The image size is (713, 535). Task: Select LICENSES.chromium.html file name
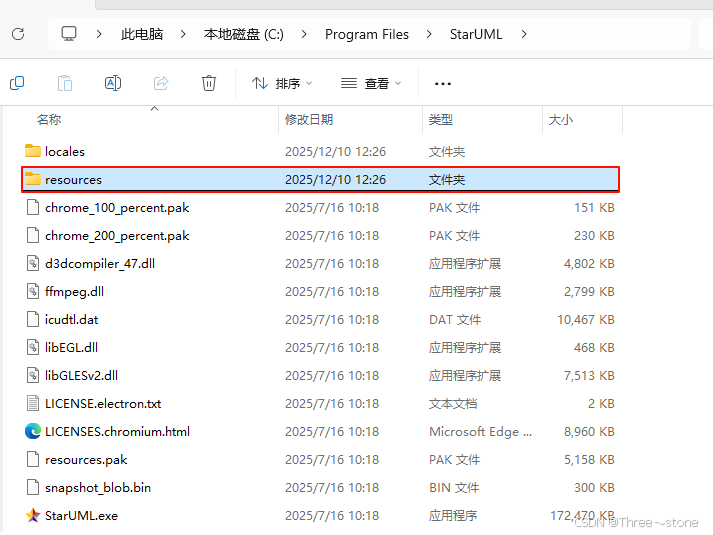[117, 431]
